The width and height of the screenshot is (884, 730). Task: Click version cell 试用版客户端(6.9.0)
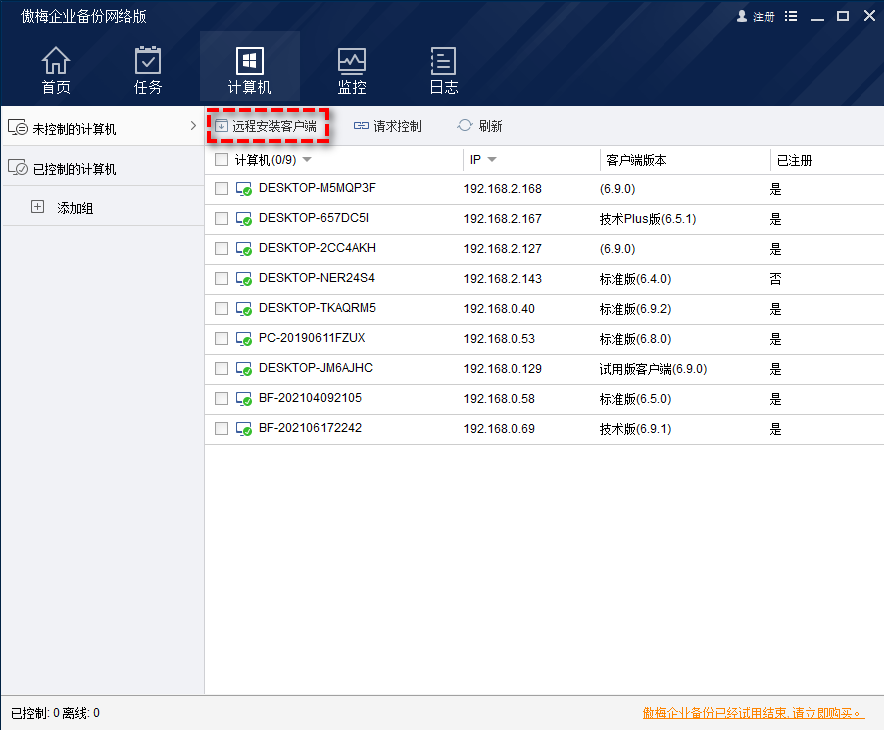coord(653,369)
